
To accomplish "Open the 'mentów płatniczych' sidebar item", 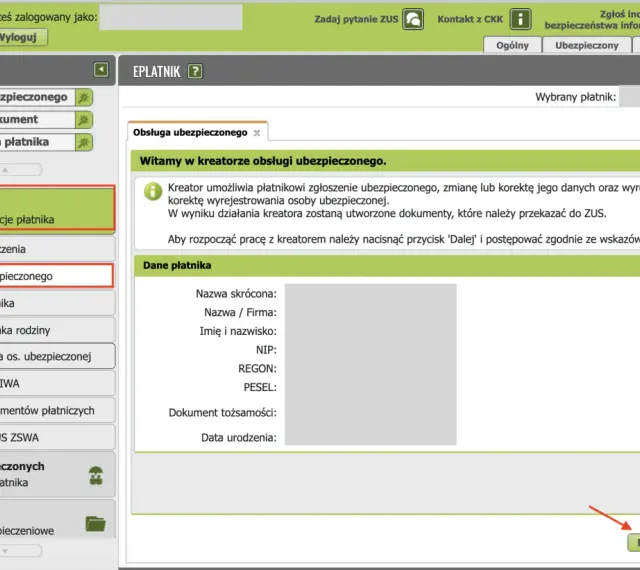I will tap(57, 410).
